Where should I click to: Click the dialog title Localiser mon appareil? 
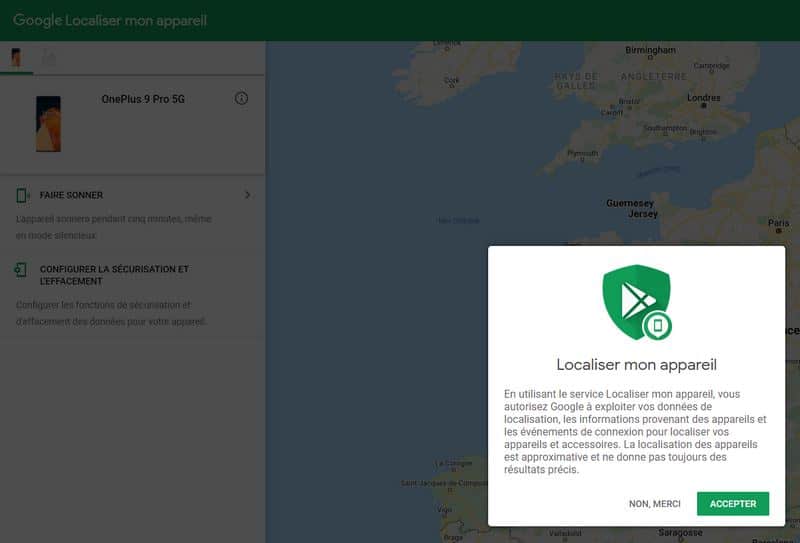(636, 364)
